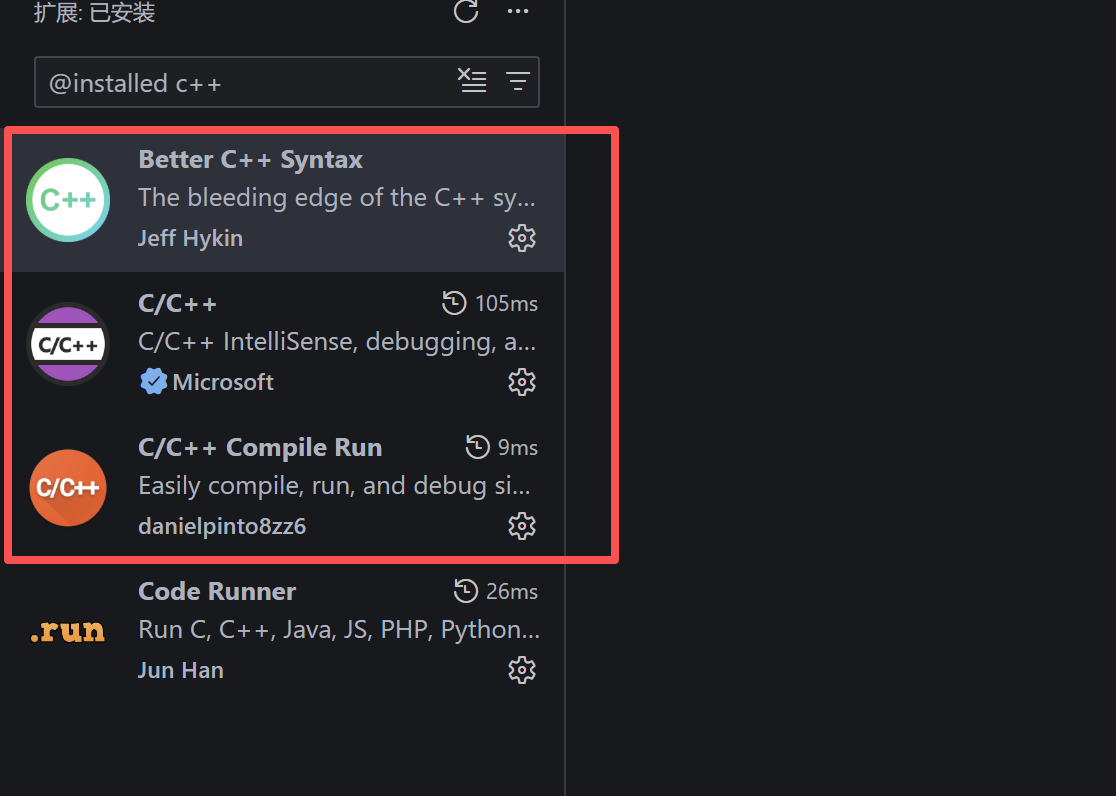Click the 26ms activation time text
The height and width of the screenshot is (796, 1116).
coord(512,591)
